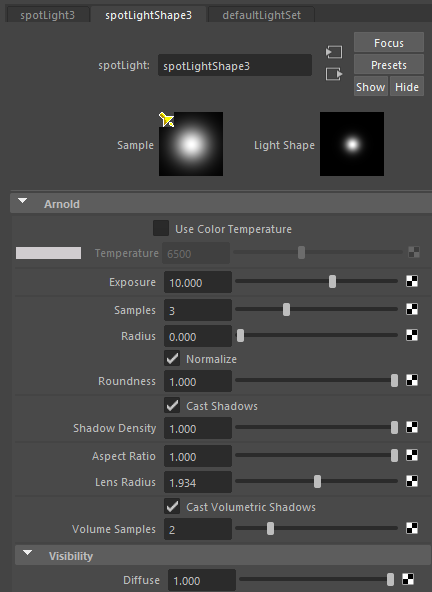The image size is (432, 592).
Task: Open the Presets button
Action: pyautogui.click(x=389, y=65)
